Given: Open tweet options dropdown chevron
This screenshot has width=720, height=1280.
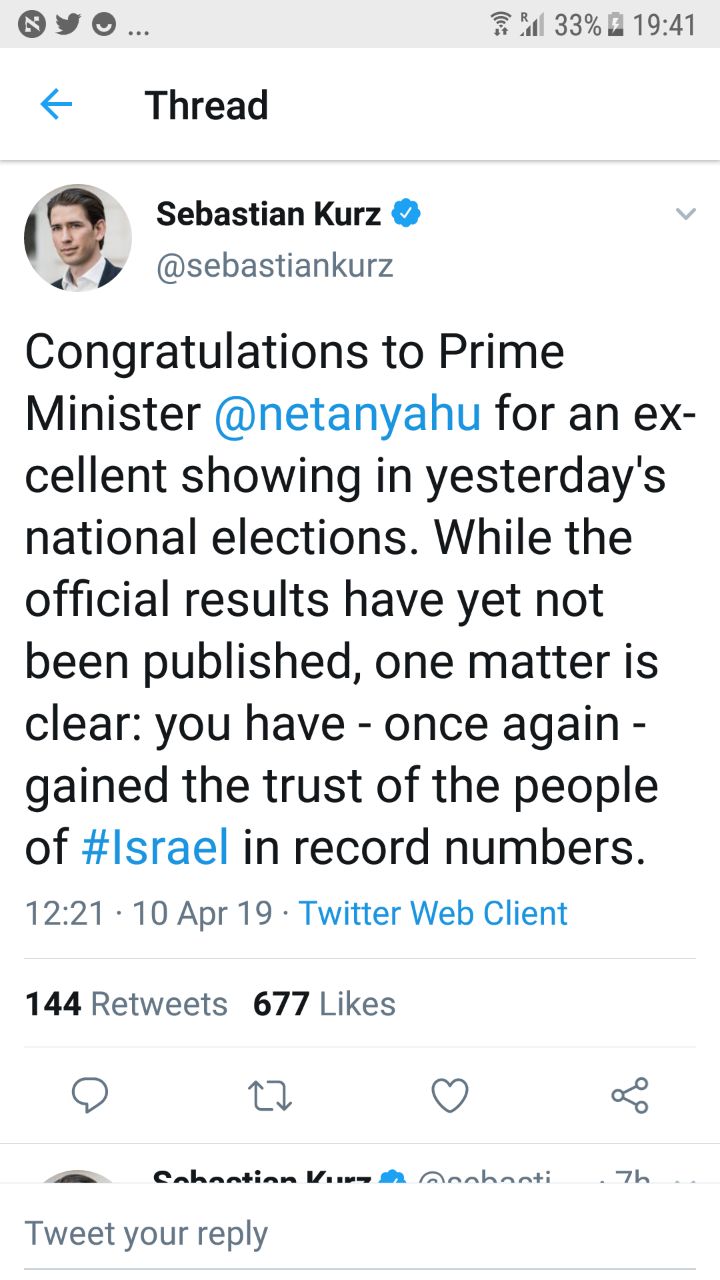Looking at the screenshot, I should (x=685, y=214).
